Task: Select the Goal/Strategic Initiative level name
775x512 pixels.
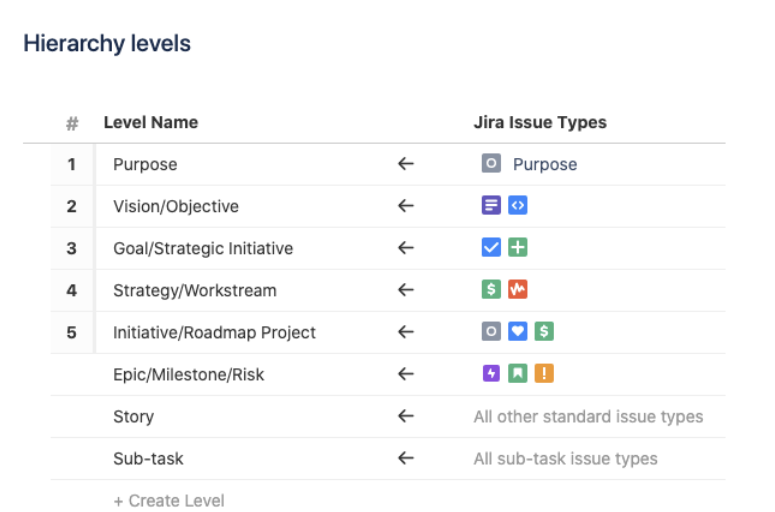Action: coord(203,248)
